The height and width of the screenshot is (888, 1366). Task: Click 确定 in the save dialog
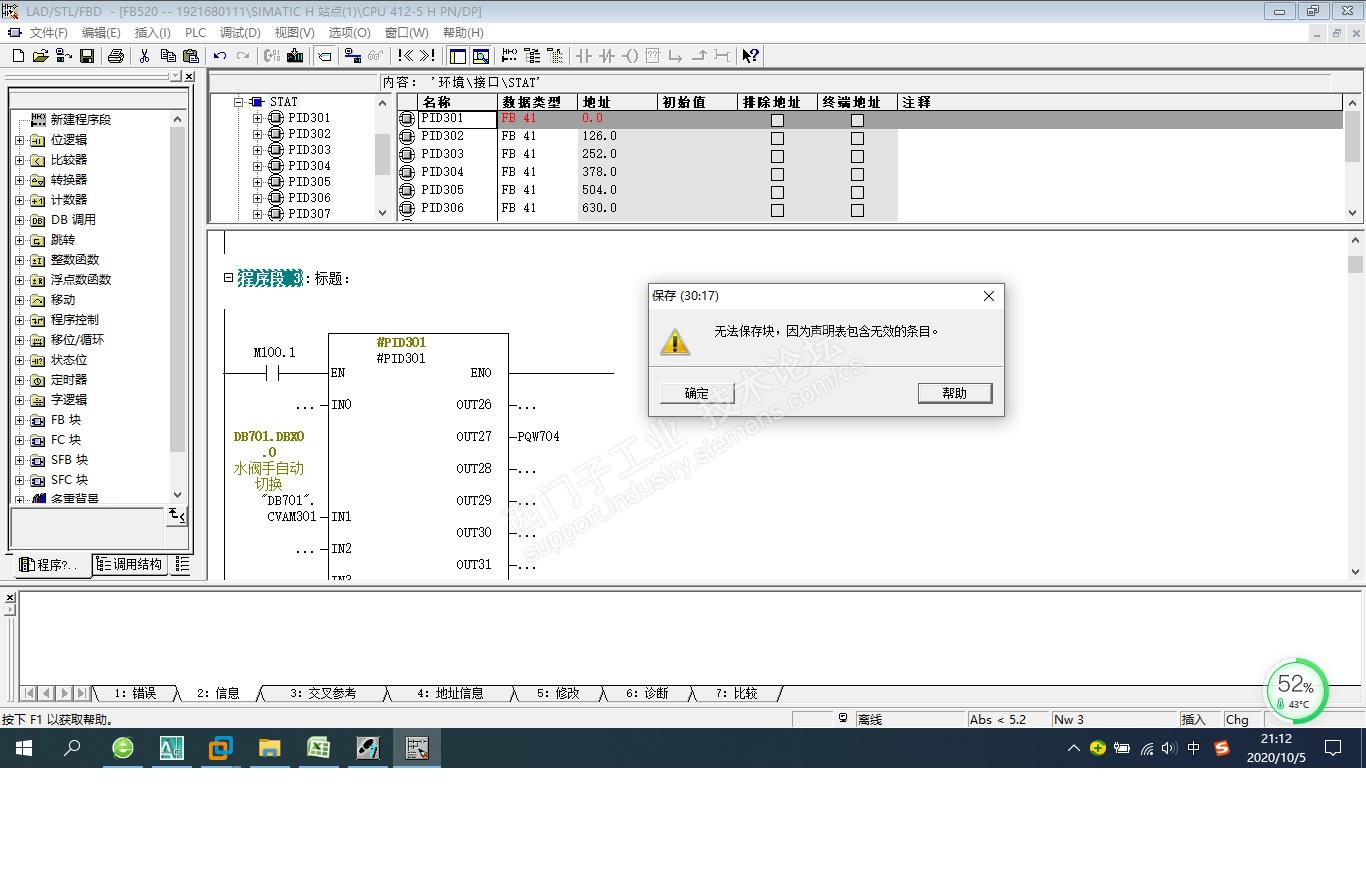(697, 393)
